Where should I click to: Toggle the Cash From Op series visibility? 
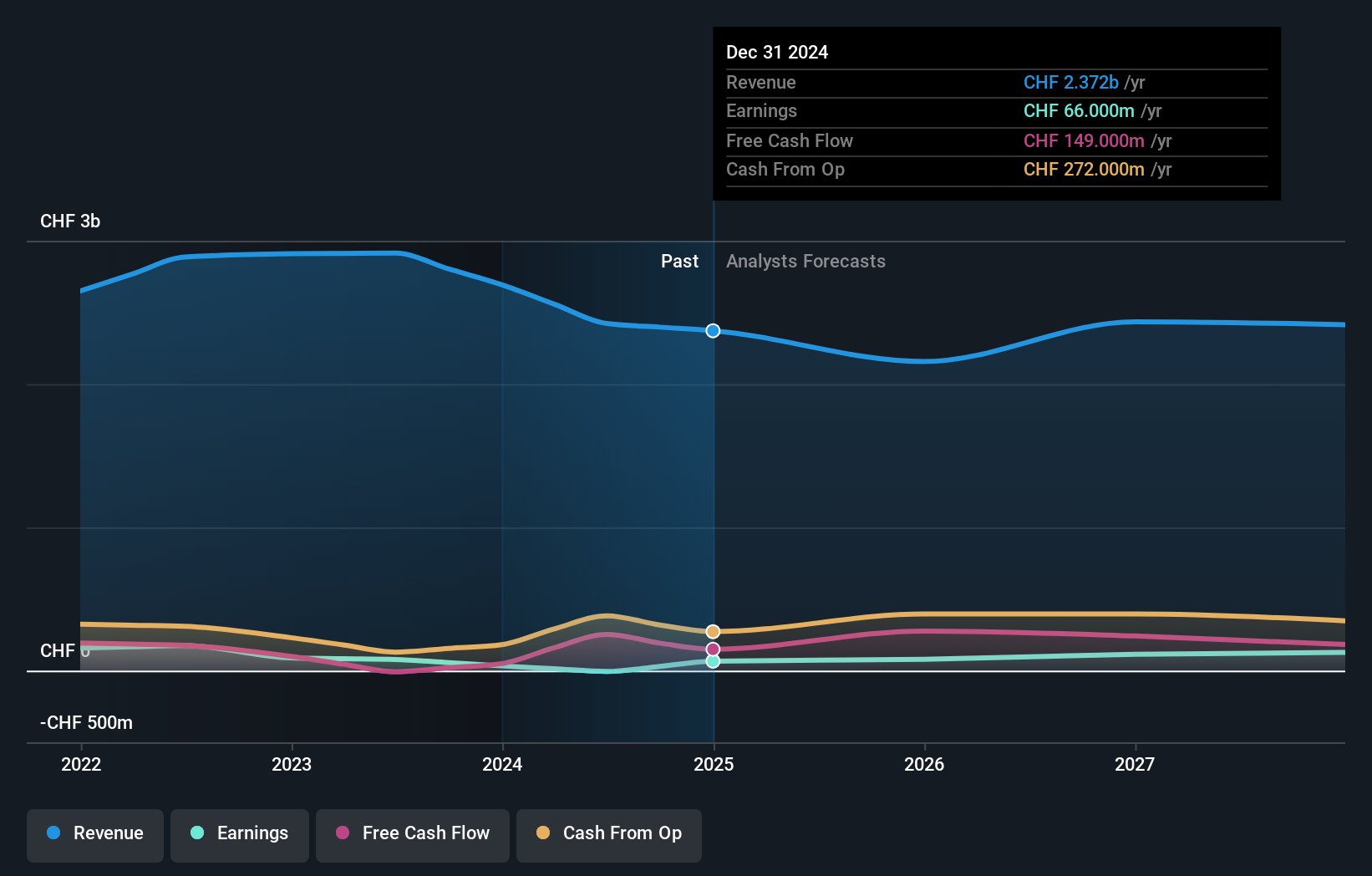pyautogui.click(x=608, y=833)
